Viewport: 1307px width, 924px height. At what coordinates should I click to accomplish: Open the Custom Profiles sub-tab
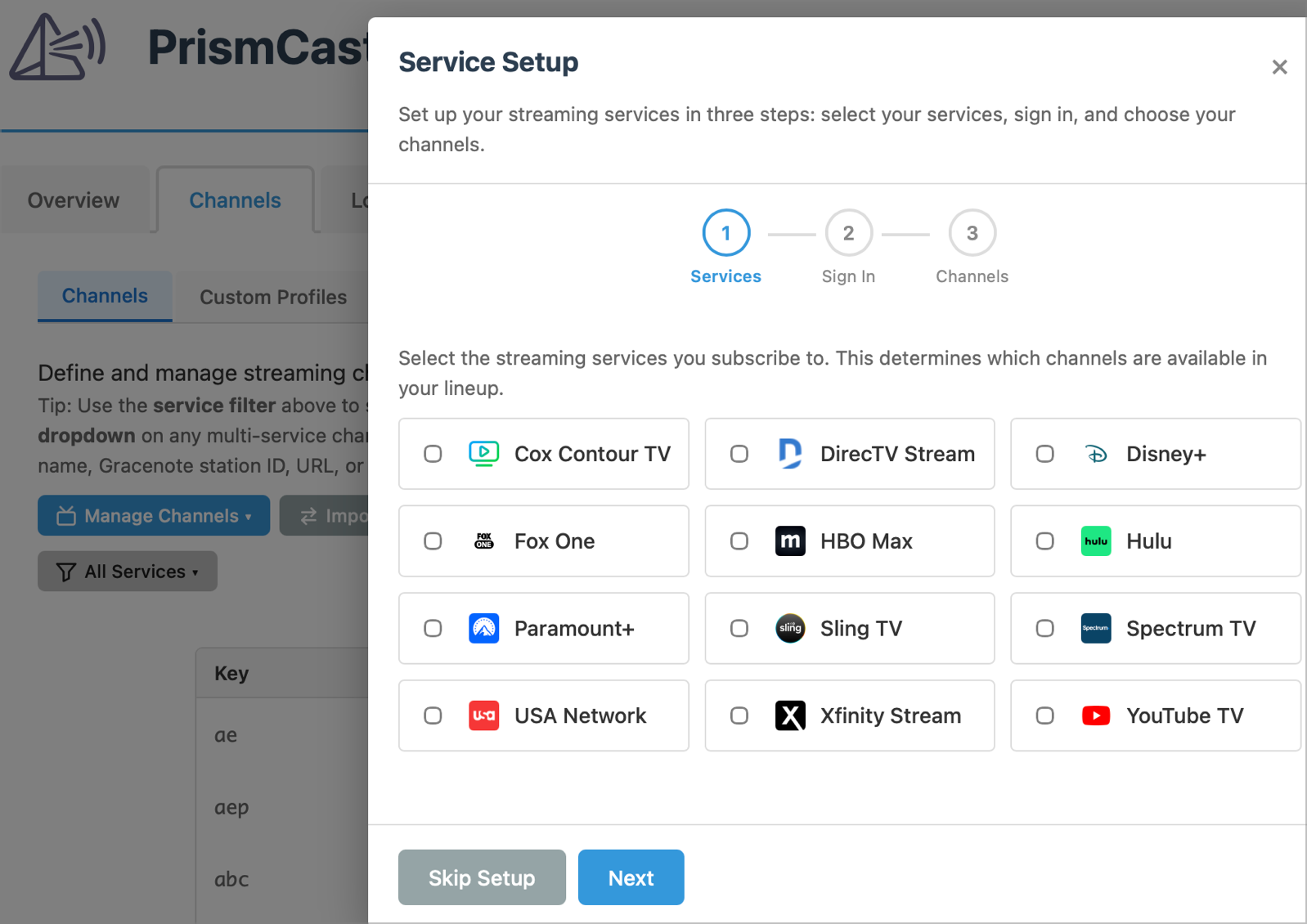tap(273, 297)
